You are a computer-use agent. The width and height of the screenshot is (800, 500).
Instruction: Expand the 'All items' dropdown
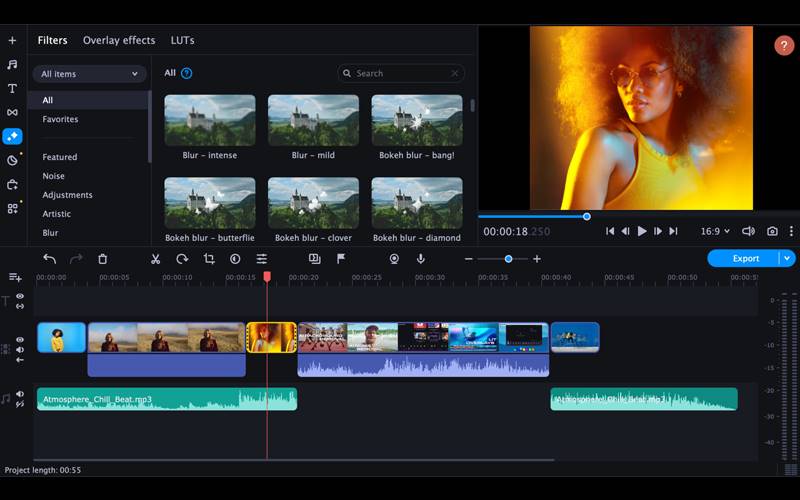click(x=90, y=74)
